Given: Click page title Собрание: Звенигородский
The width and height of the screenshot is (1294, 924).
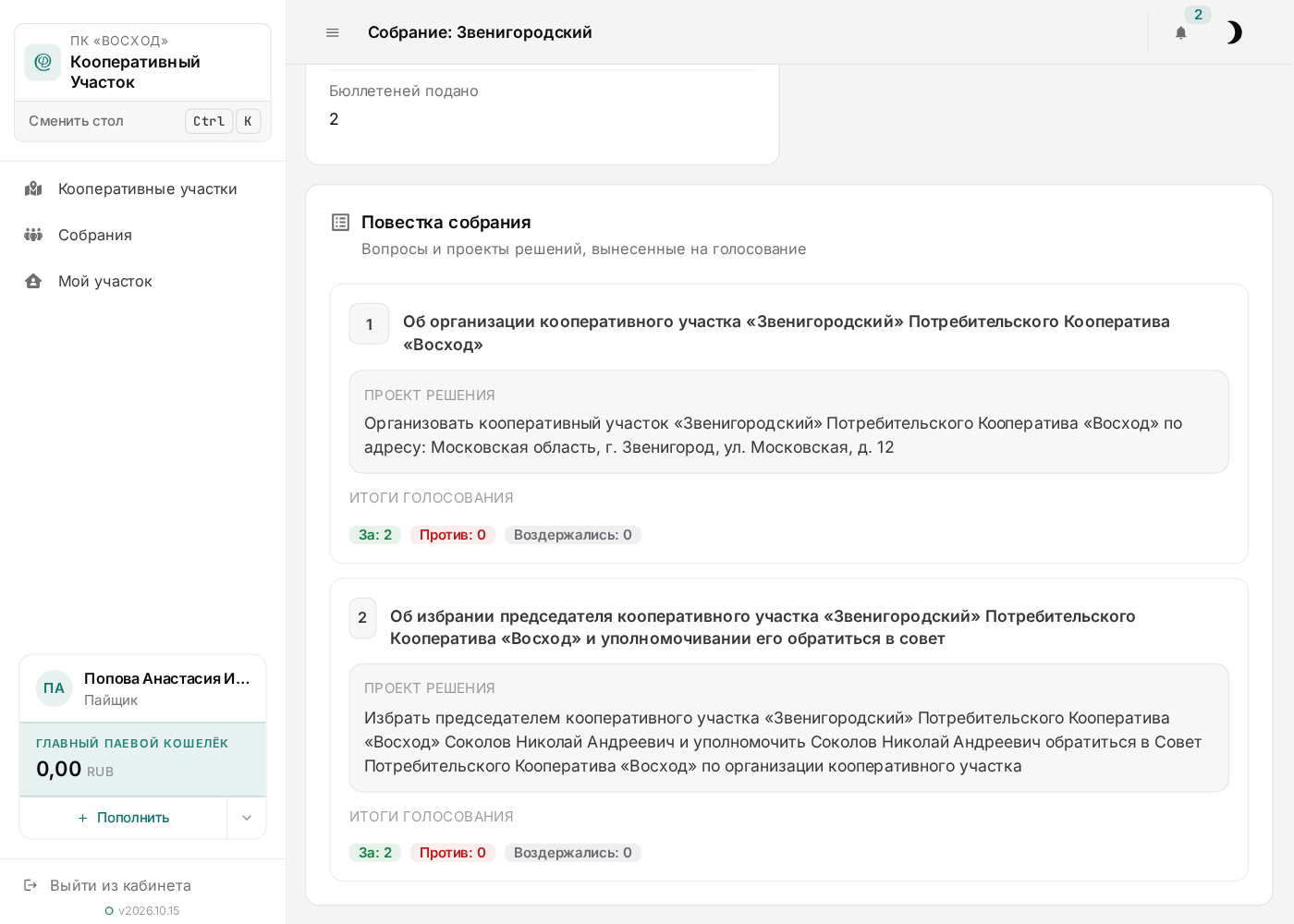Looking at the screenshot, I should coord(480,32).
